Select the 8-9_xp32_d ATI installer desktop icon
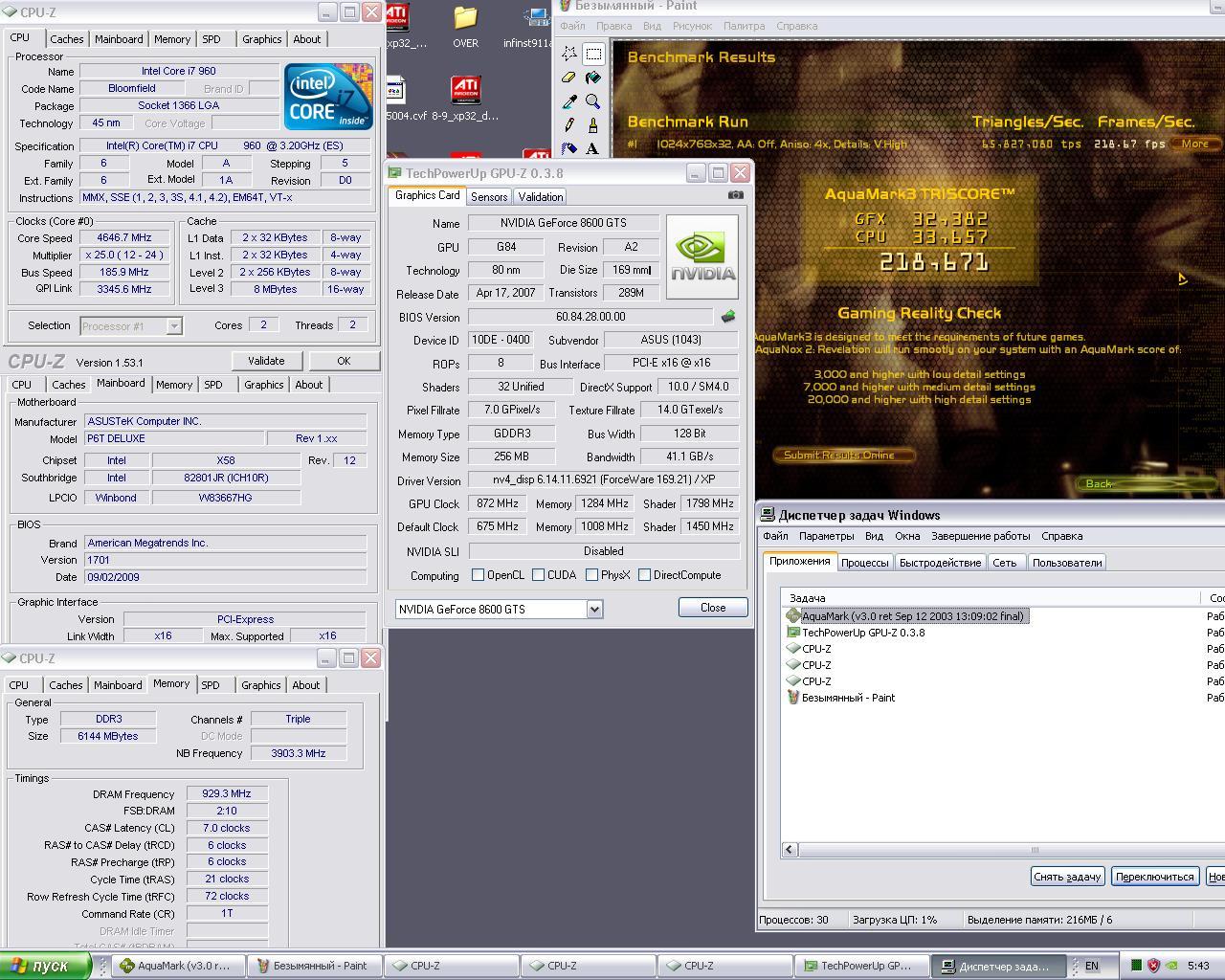The image size is (1225, 980). coord(465,99)
